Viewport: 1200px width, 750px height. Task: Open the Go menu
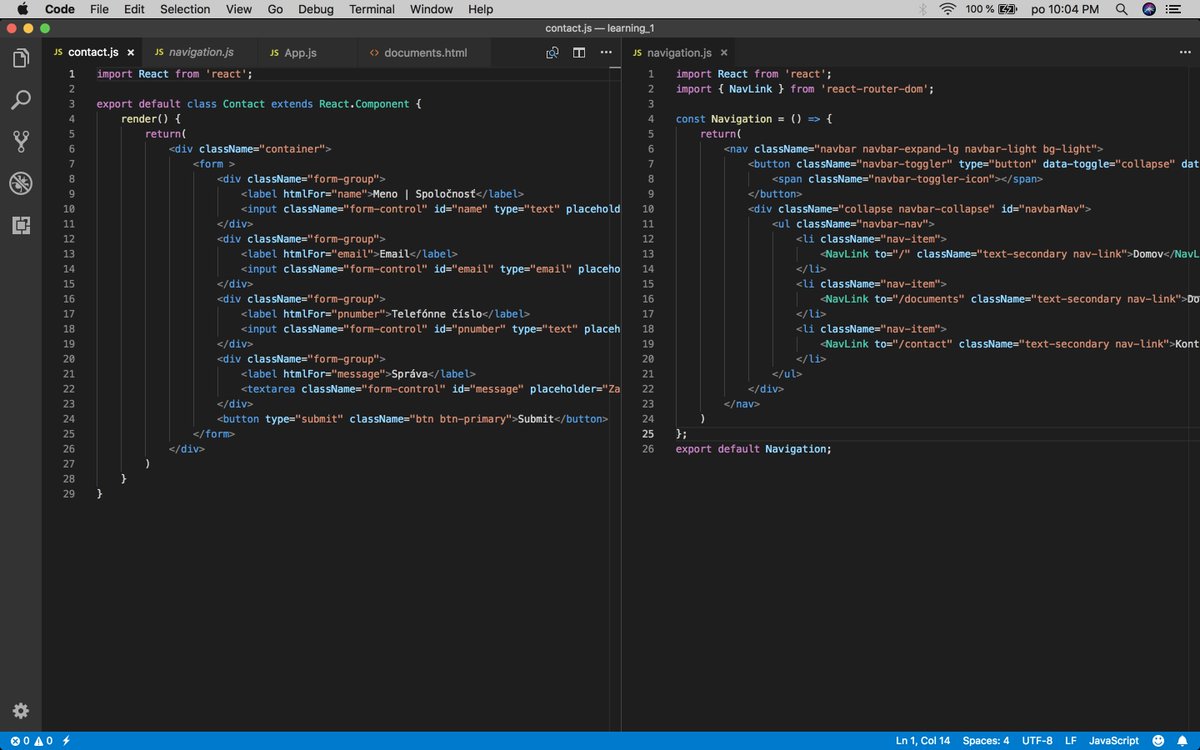click(275, 9)
